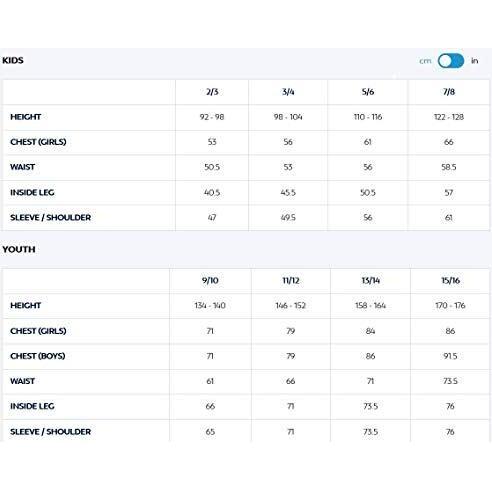Click the 170 - 176 height cell
Screen dimensions: 492x492
[x=450, y=305]
